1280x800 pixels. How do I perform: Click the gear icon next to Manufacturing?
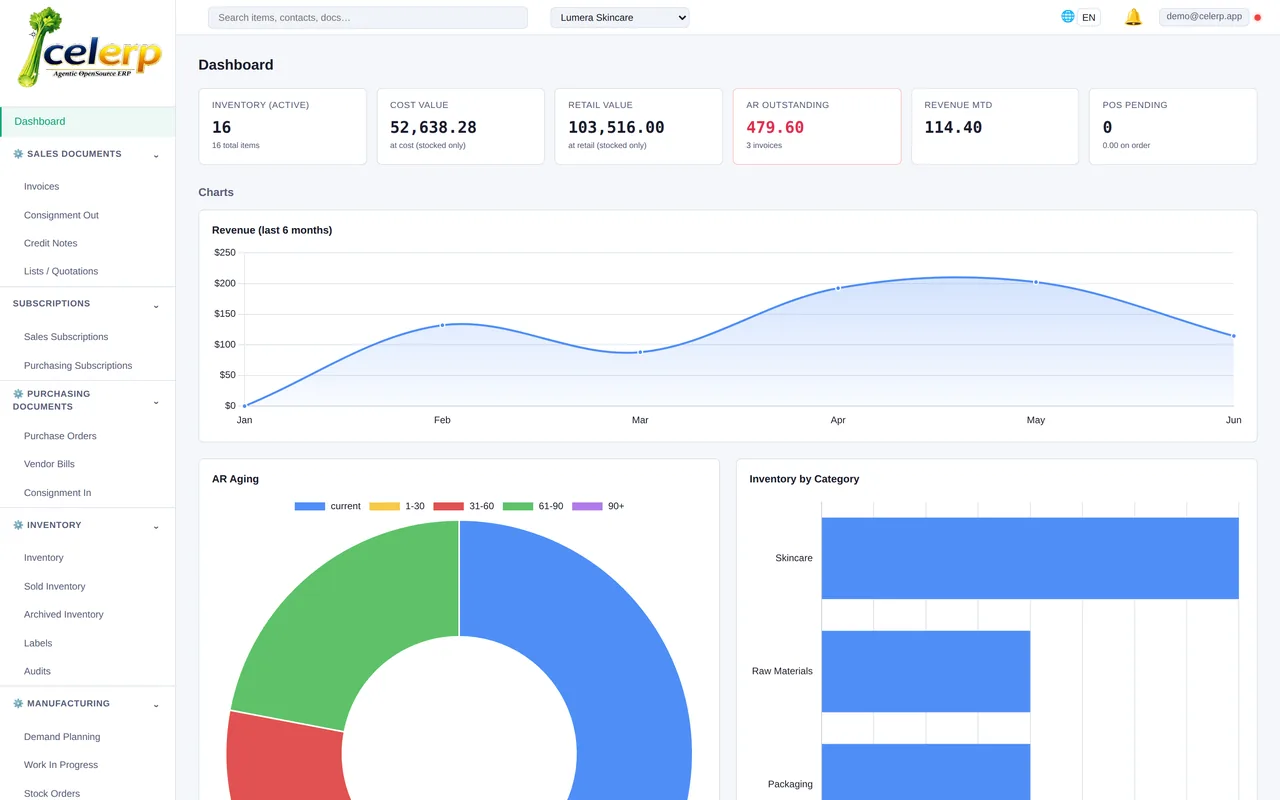click(x=18, y=704)
